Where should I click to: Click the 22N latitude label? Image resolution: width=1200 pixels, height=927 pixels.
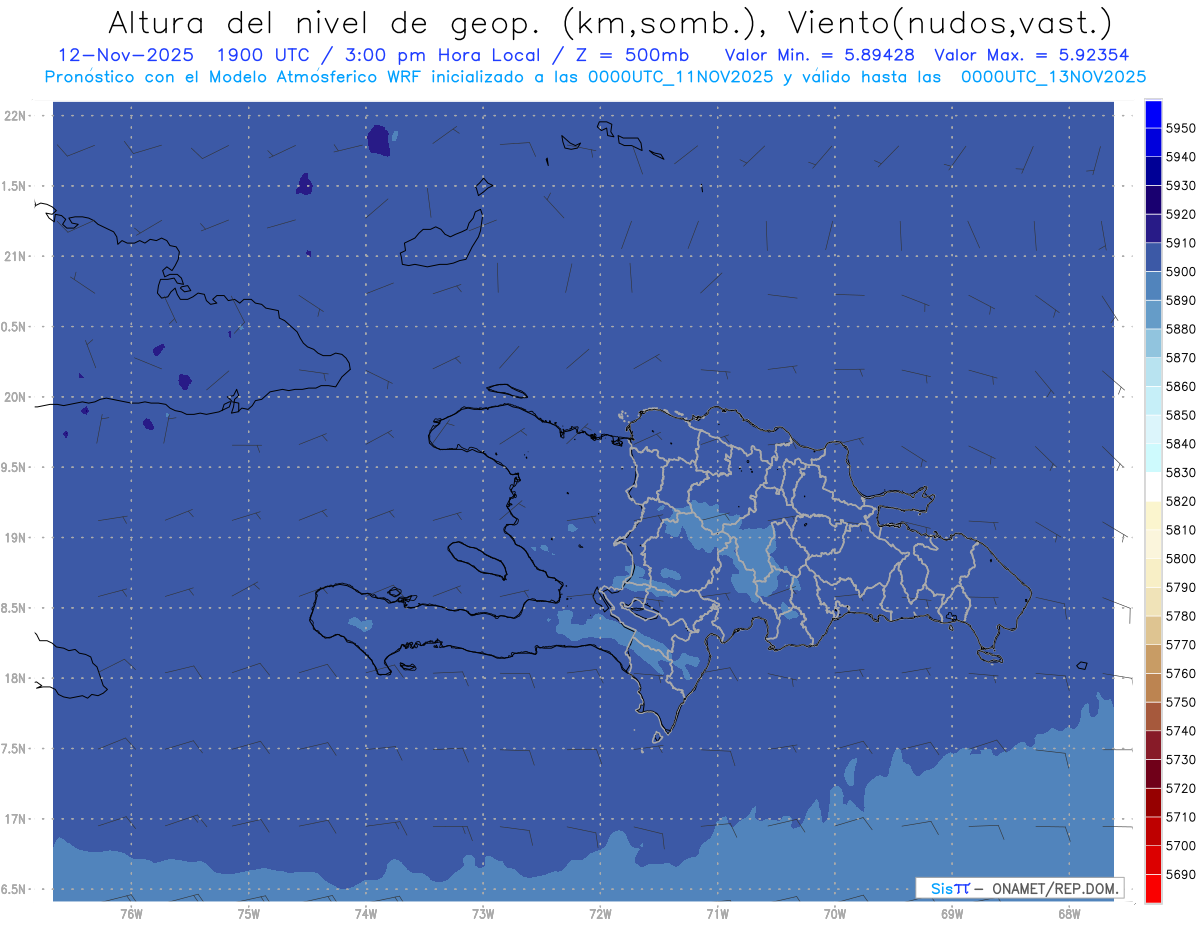tap(17, 115)
